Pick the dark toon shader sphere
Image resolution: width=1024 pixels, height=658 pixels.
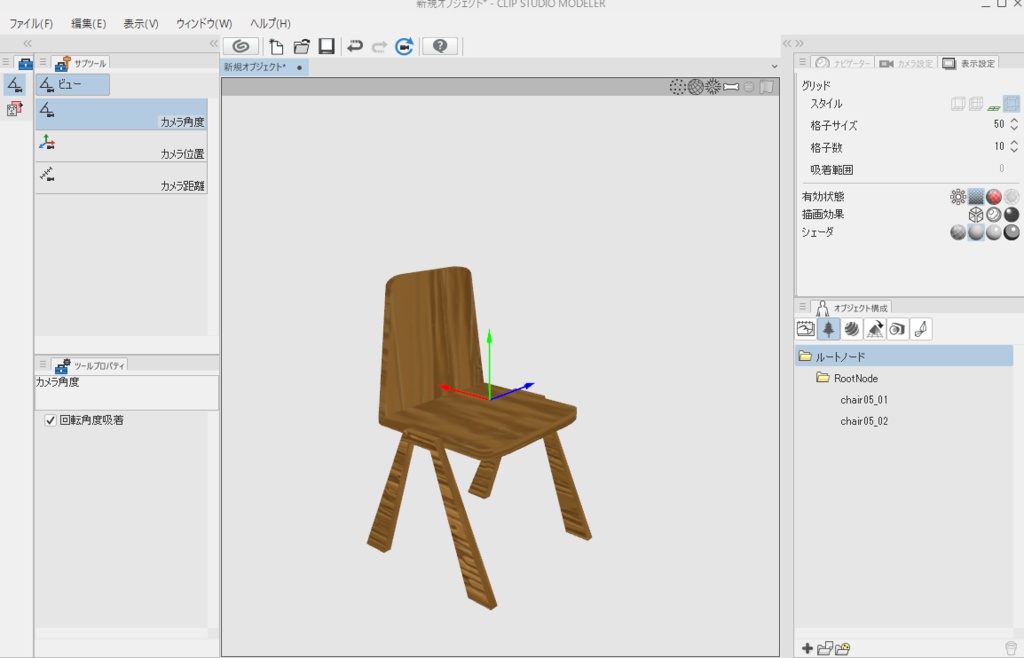click(x=1011, y=232)
